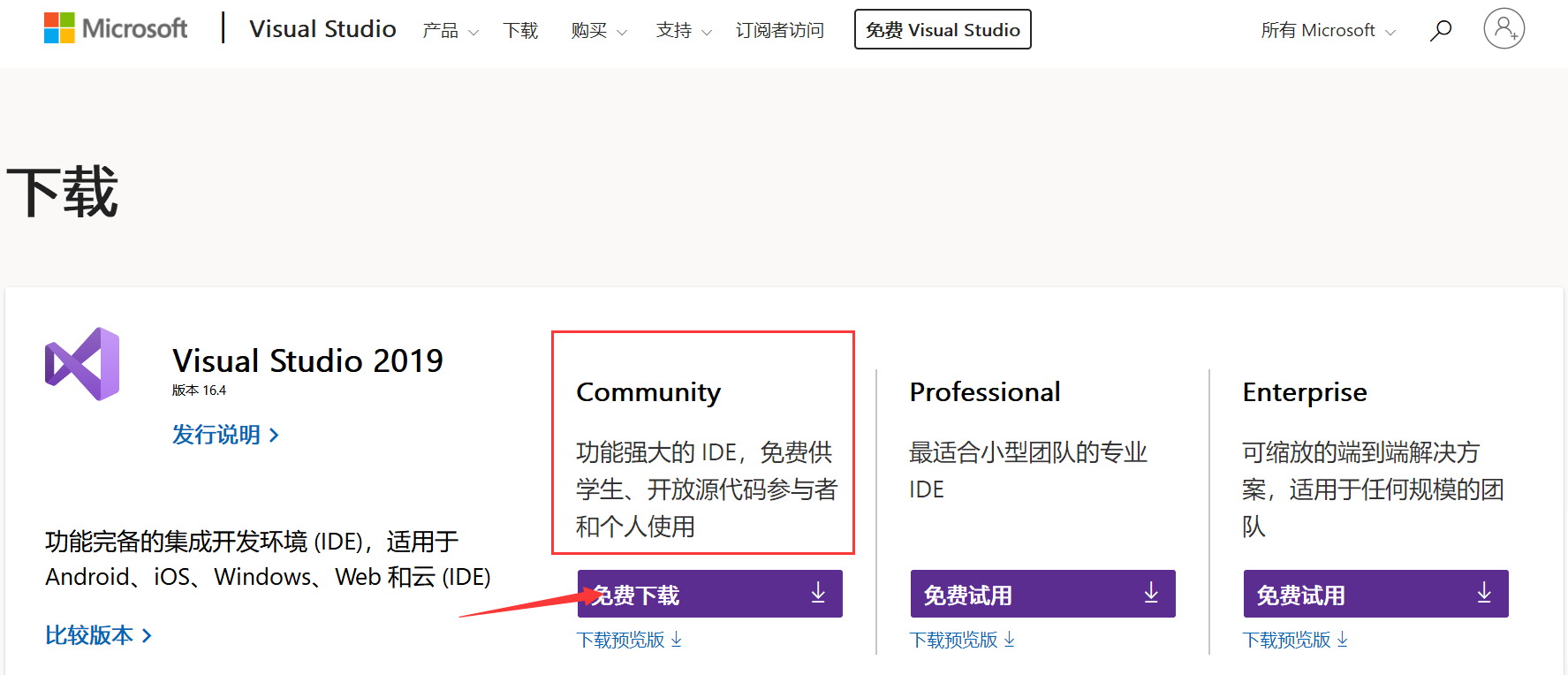Click download arrow on Professional 免费试用 button

pyautogui.click(x=1151, y=593)
